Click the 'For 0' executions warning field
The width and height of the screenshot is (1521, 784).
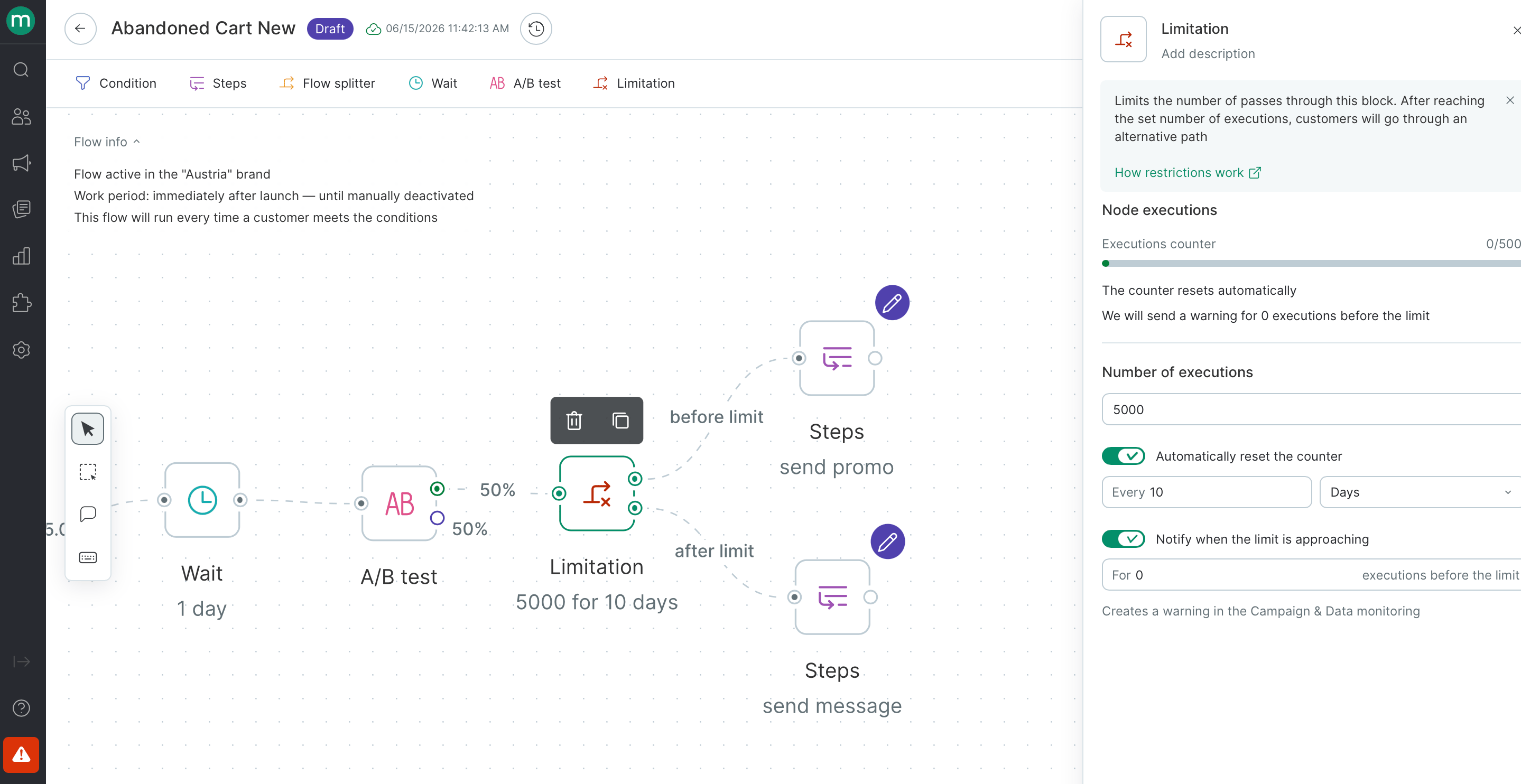[x=1311, y=574]
